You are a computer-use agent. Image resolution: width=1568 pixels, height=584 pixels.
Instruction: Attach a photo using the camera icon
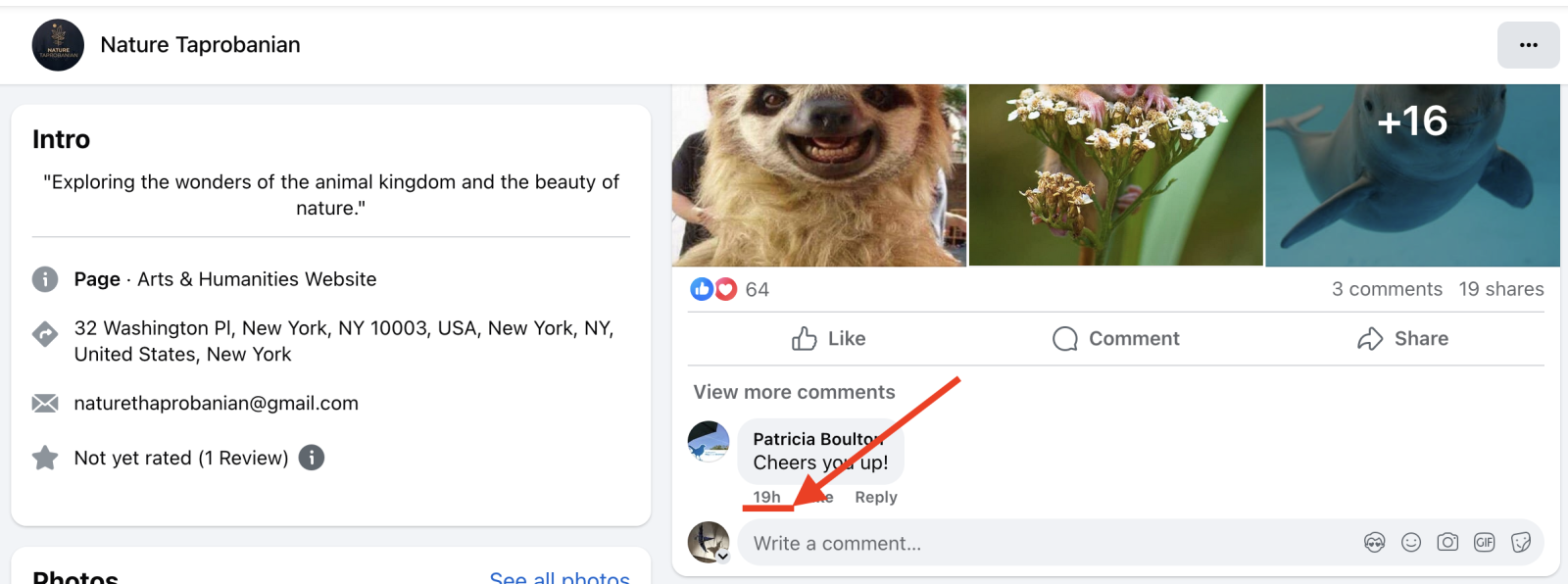(x=1447, y=543)
